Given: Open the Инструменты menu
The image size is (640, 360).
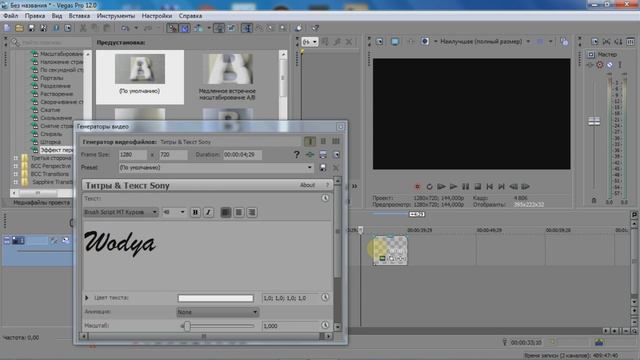Looking at the screenshot, I should click(116, 16).
